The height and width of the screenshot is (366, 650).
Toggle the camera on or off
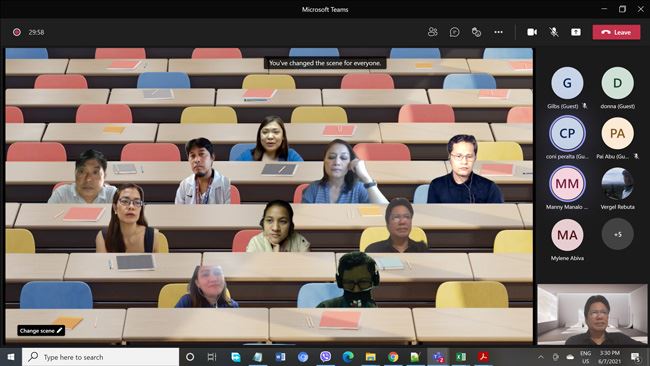tap(532, 32)
